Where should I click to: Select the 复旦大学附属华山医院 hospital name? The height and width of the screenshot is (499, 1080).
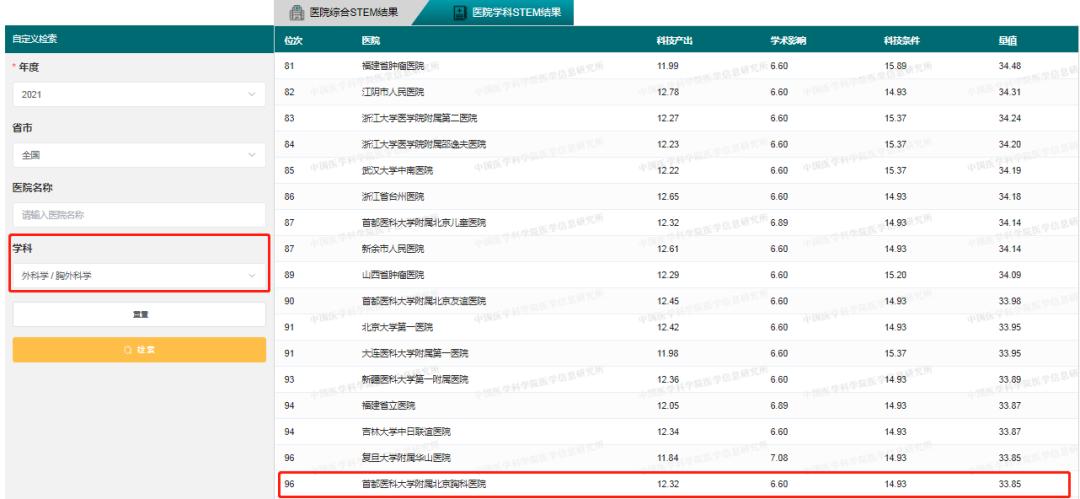click(406, 458)
